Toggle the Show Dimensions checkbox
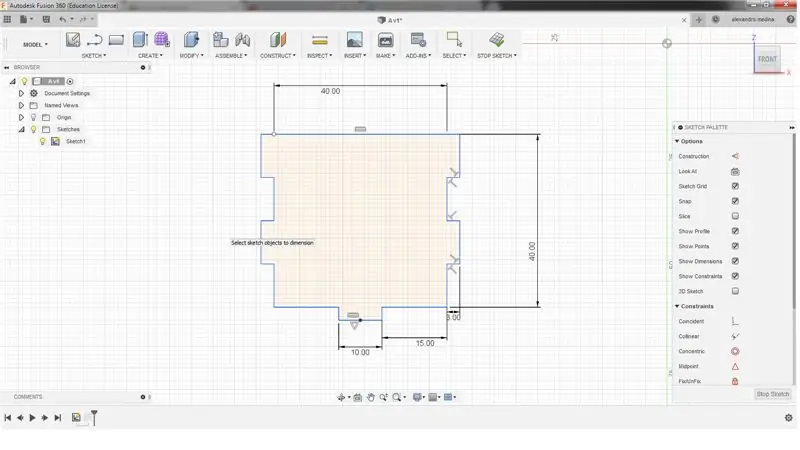 (x=735, y=261)
